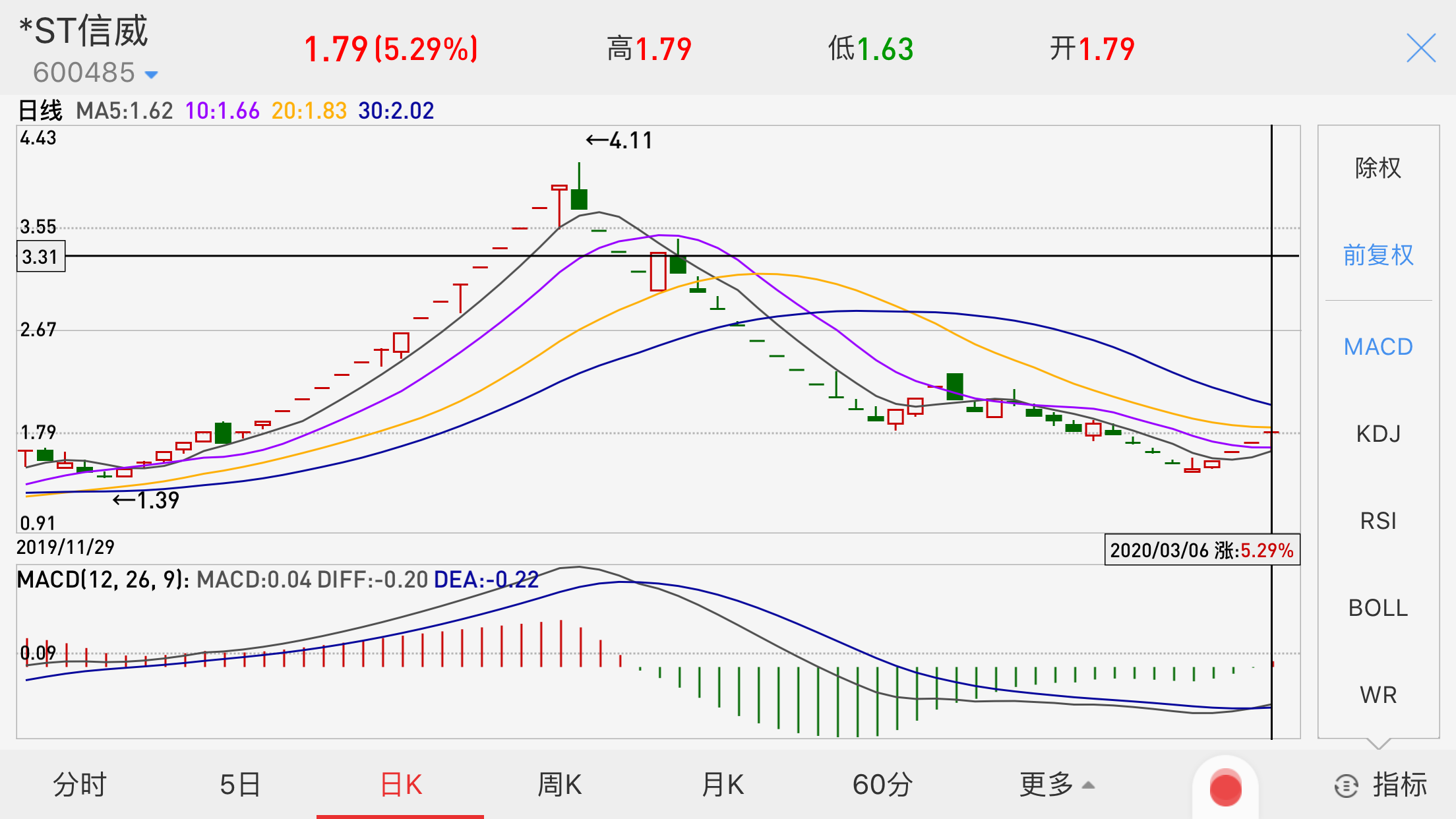Image resolution: width=1456 pixels, height=819 pixels.
Task: Close the chart with the X icon
Action: 1420,48
